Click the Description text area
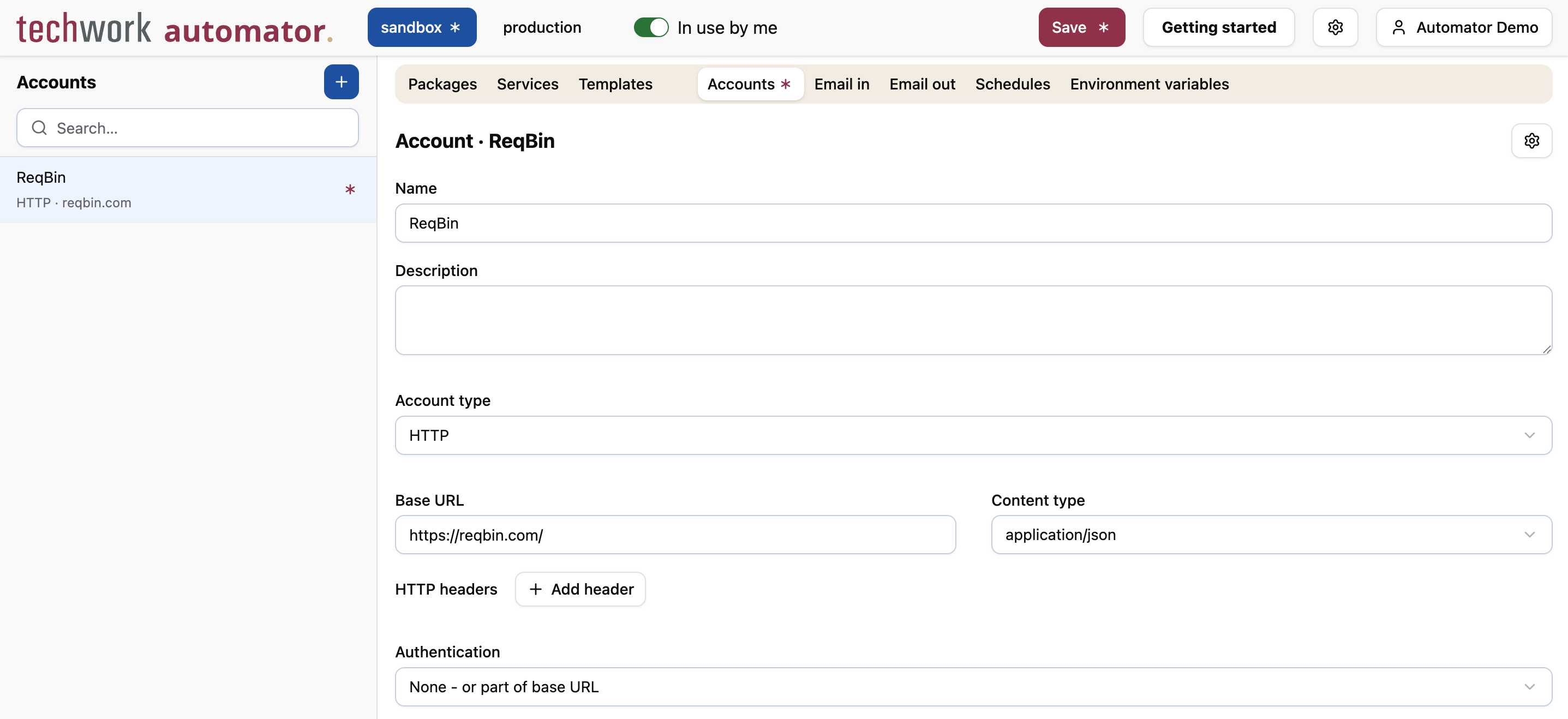The image size is (1568, 719). pos(973,320)
